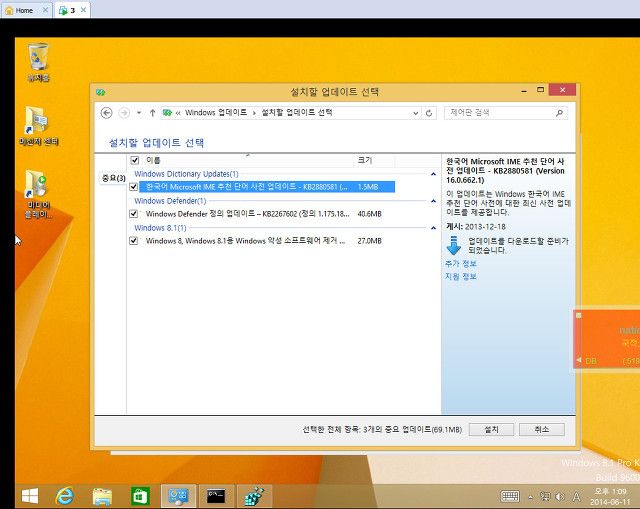Click the taskbar icon right of command prompt
Viewport: 640px width, 509px height.
coord(254,496)
